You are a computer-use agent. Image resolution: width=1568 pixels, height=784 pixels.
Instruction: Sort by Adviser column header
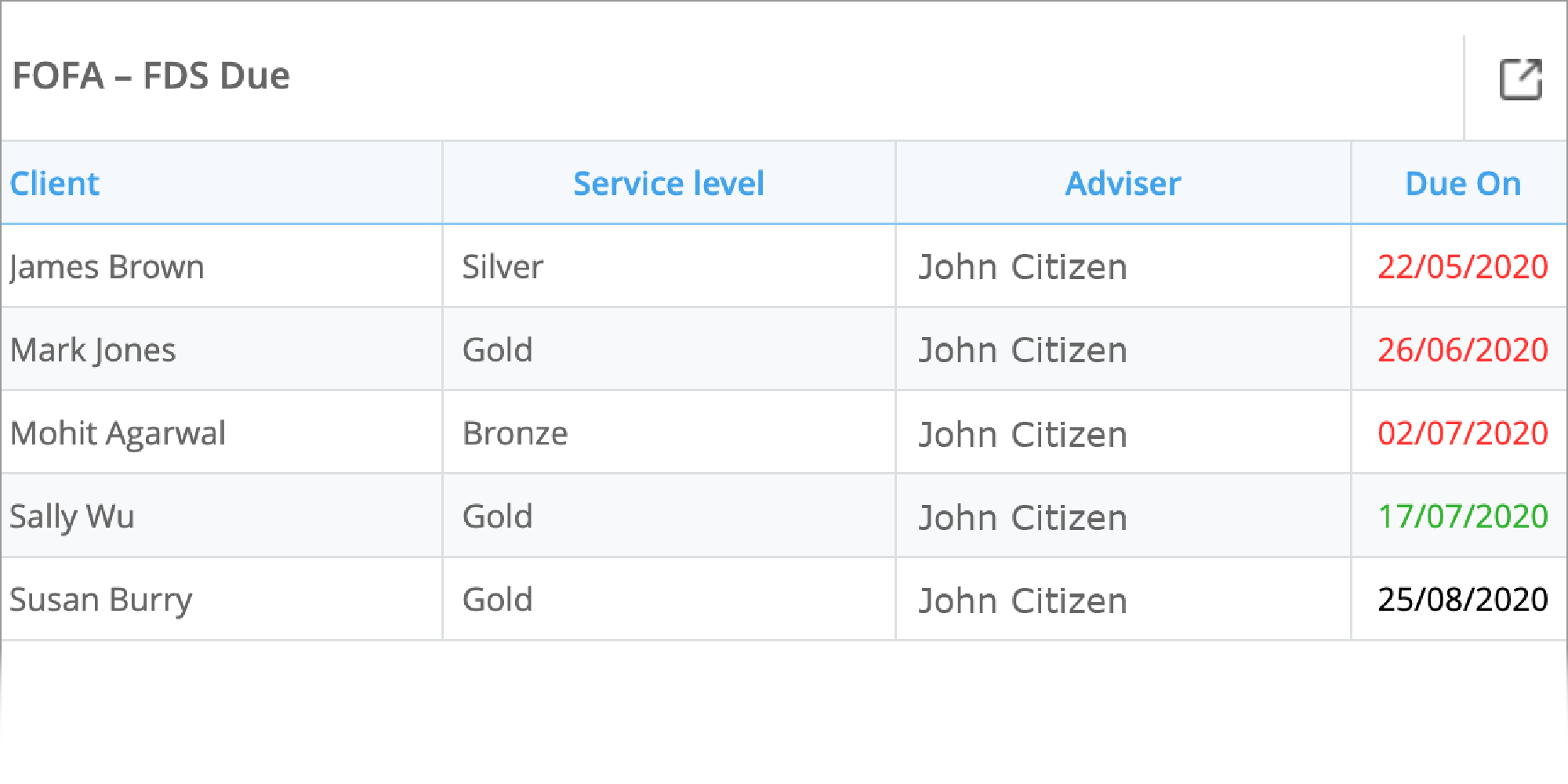click(x=1123, y=183)
